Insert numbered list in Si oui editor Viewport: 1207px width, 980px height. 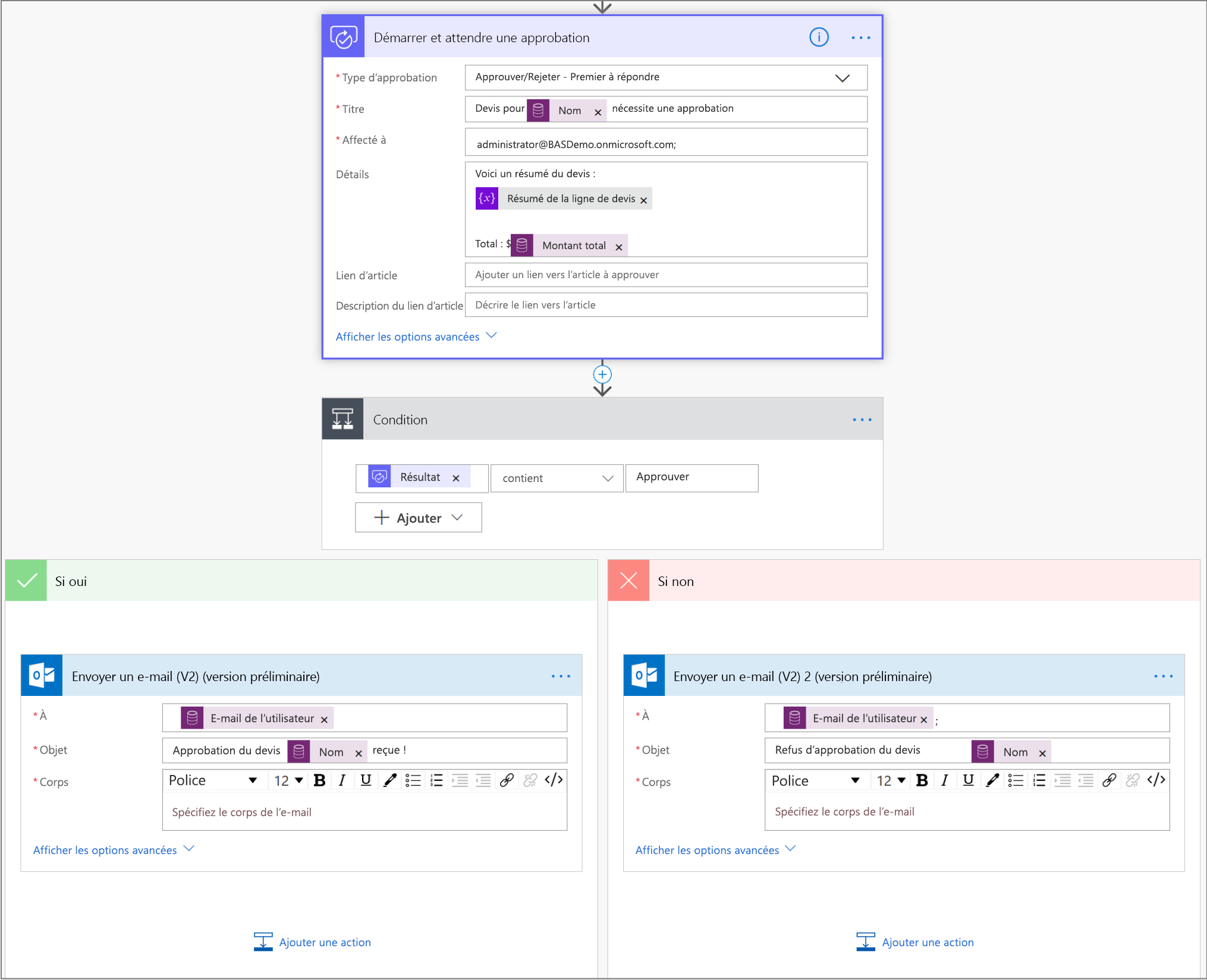tap(436, 780)
